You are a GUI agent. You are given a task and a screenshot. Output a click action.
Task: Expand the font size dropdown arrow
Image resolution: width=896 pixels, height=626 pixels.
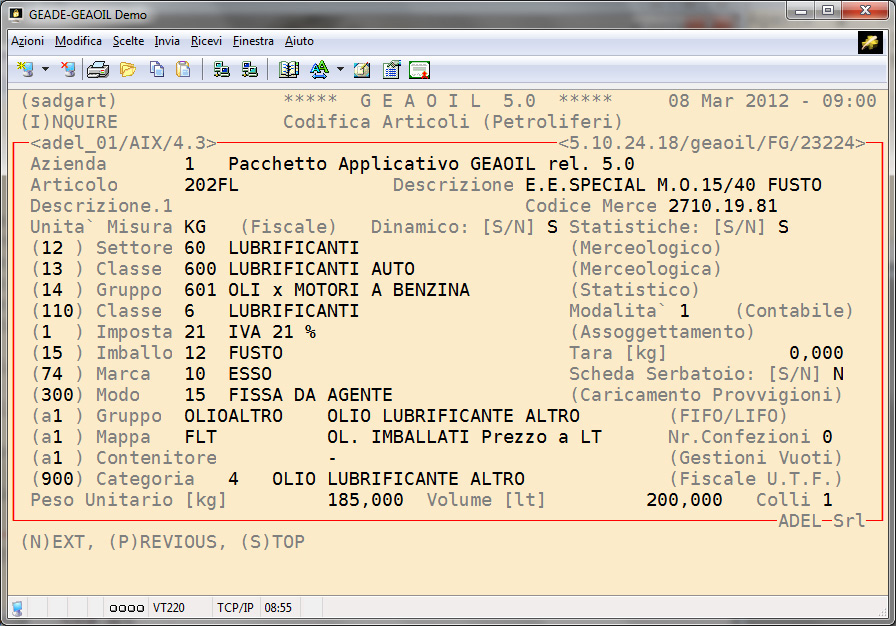tap(340, 70)
